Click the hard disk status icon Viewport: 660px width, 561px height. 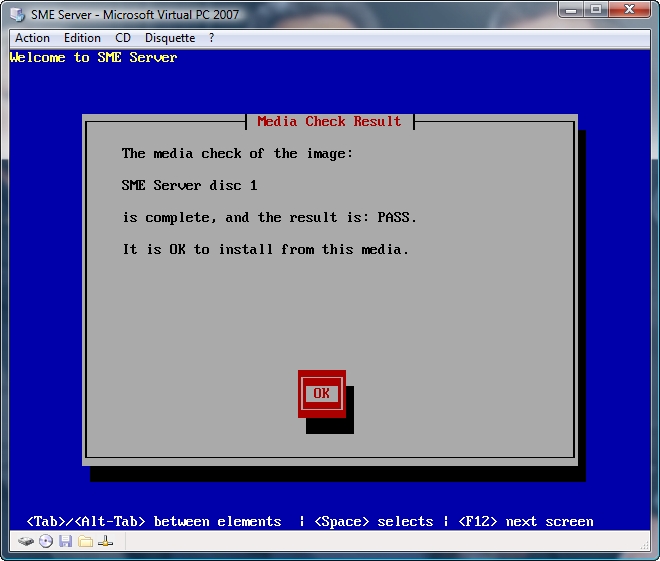pos(26,541)
